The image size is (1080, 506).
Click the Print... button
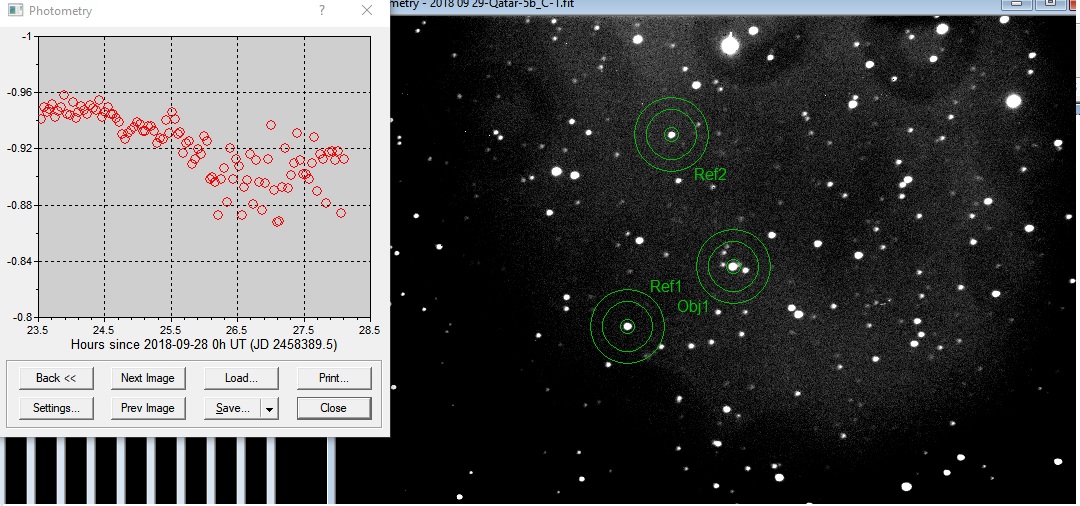[x=334, y=378]
